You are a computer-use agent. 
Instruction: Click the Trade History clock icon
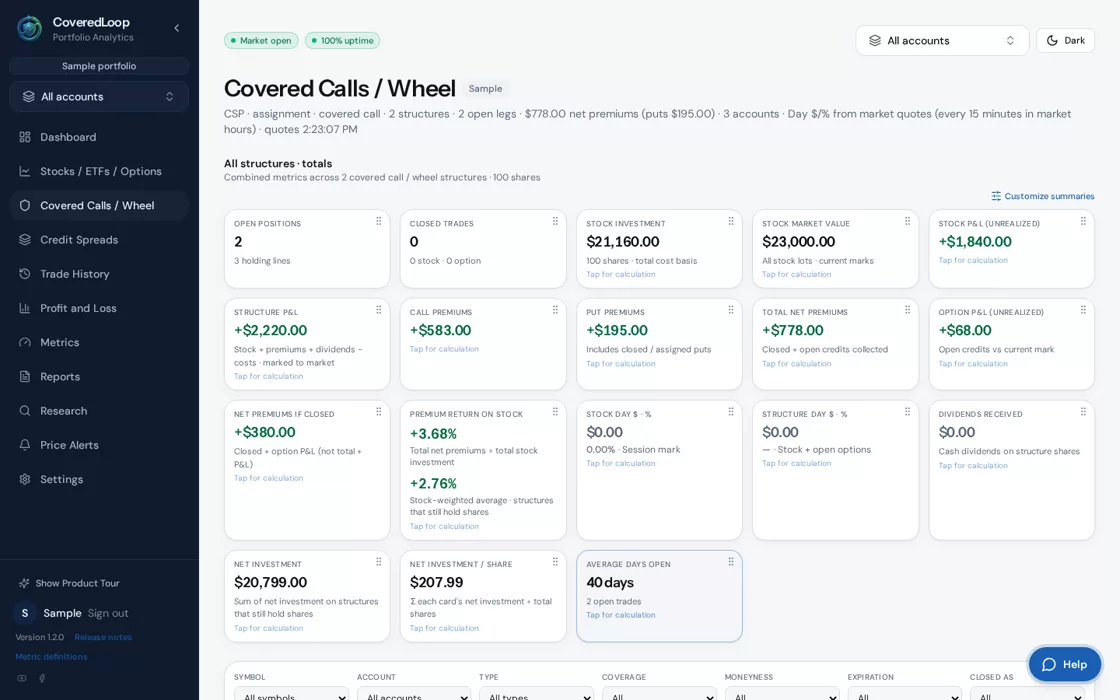click(x=25, y=274)
